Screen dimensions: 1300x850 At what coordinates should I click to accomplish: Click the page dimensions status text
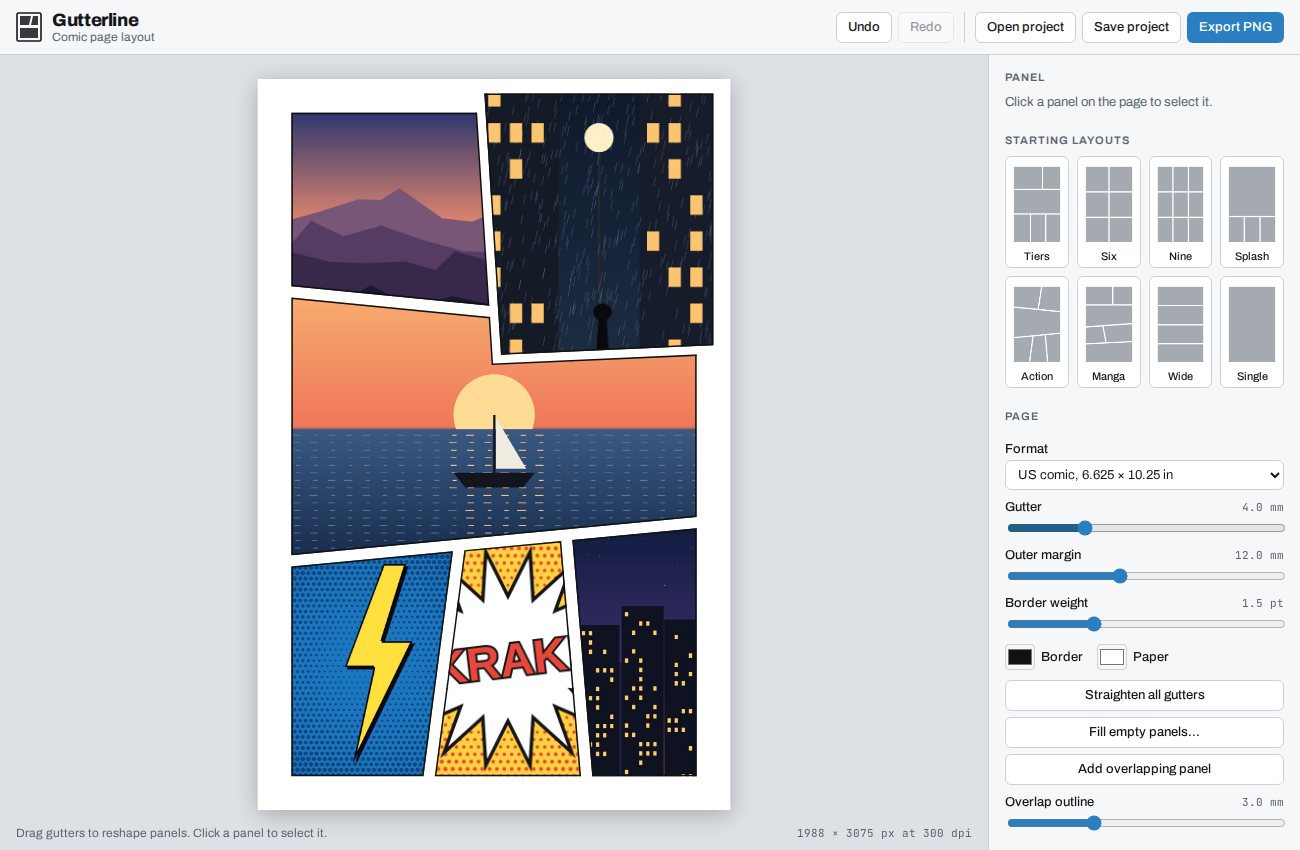884,833
